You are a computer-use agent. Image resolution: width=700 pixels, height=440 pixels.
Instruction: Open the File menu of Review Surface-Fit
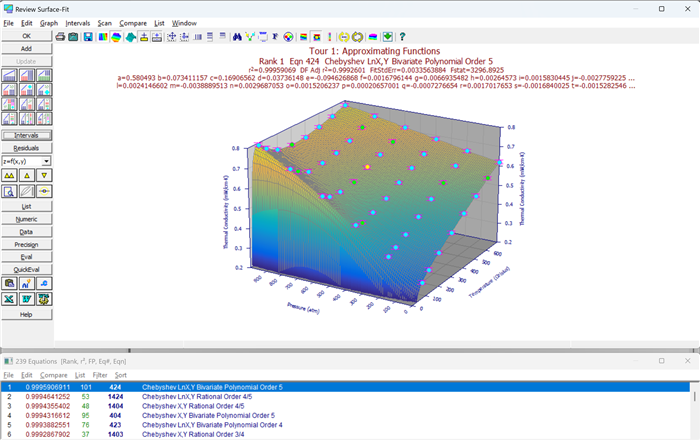pos(8,23)
